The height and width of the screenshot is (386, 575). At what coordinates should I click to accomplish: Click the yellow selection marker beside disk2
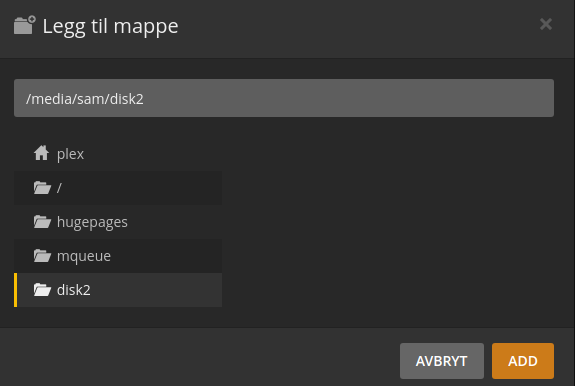click(15, 290)
